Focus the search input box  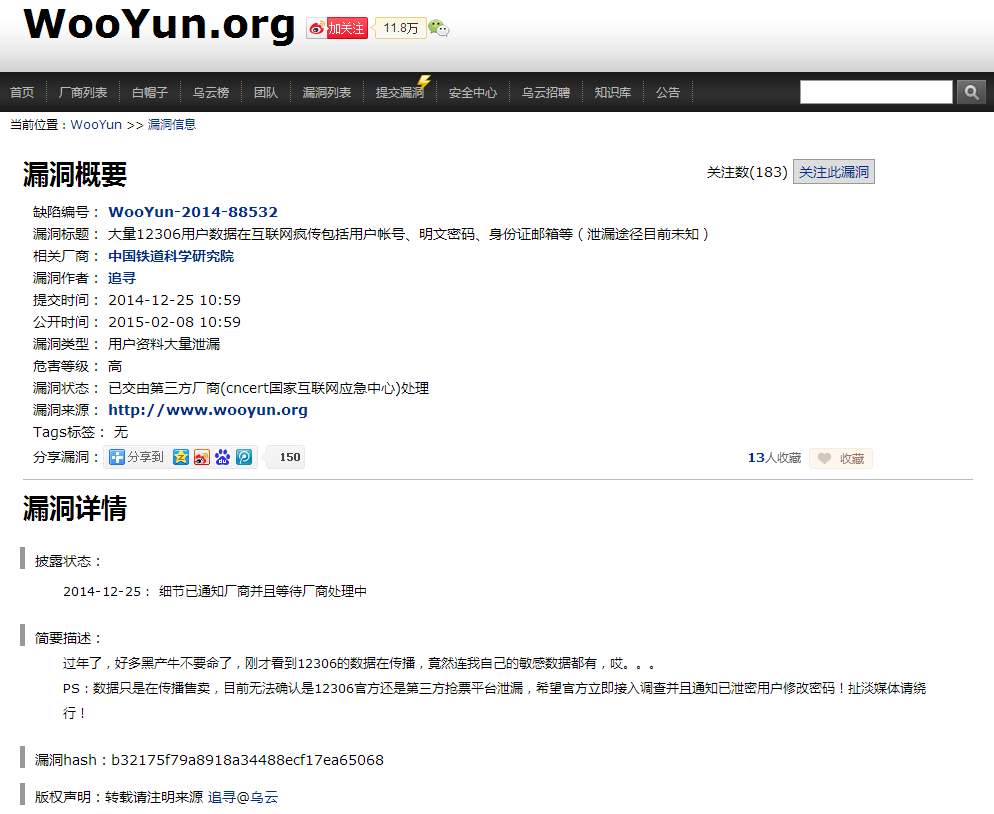tap(876, 93)
